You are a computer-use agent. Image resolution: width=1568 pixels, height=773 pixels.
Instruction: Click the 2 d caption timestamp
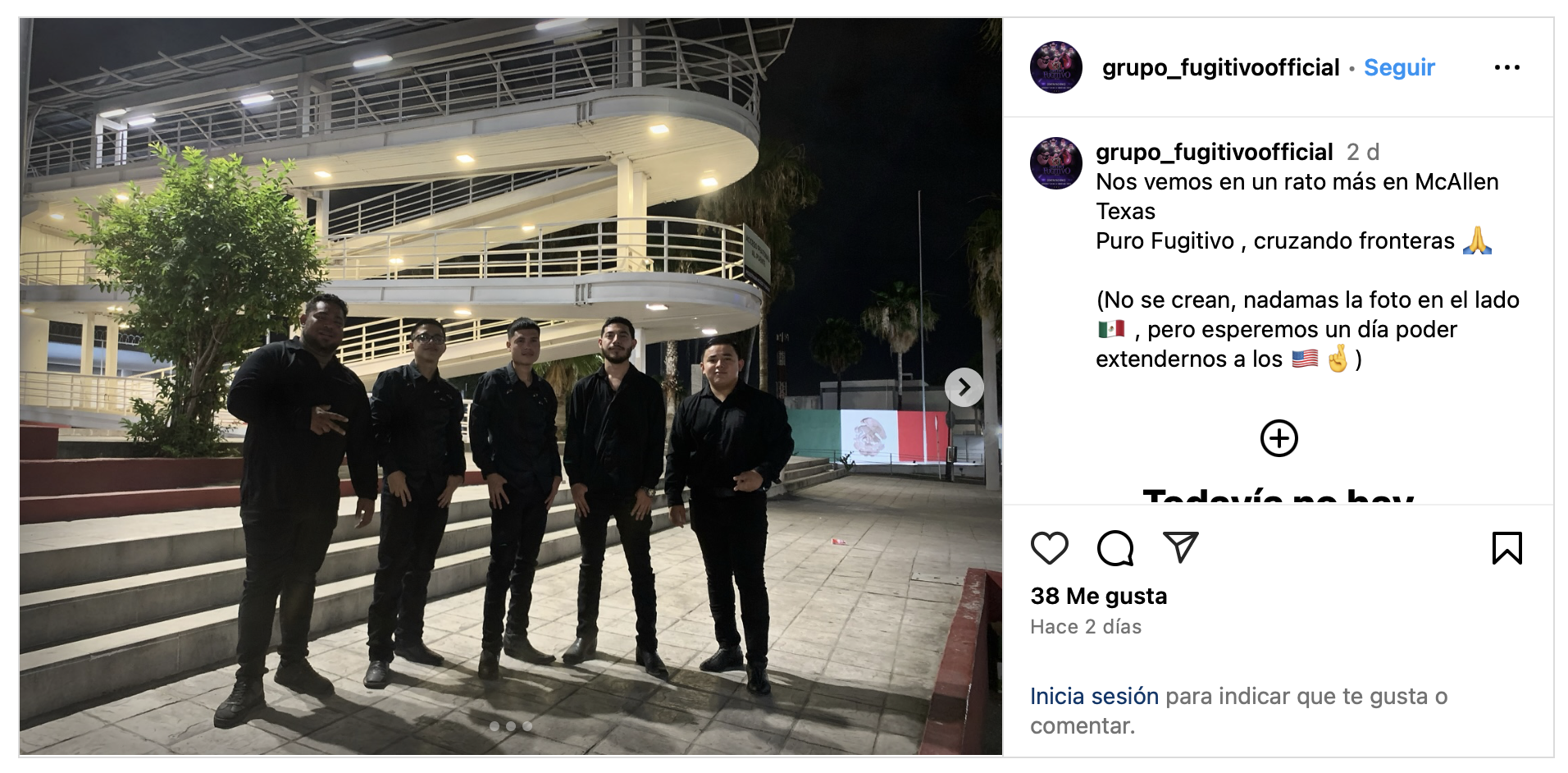coord(1363,152)
